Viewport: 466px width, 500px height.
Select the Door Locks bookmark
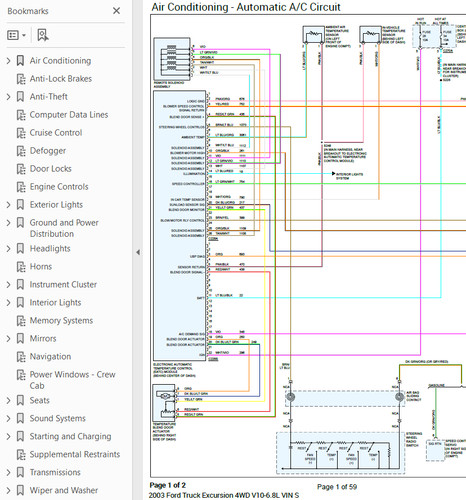51,169
